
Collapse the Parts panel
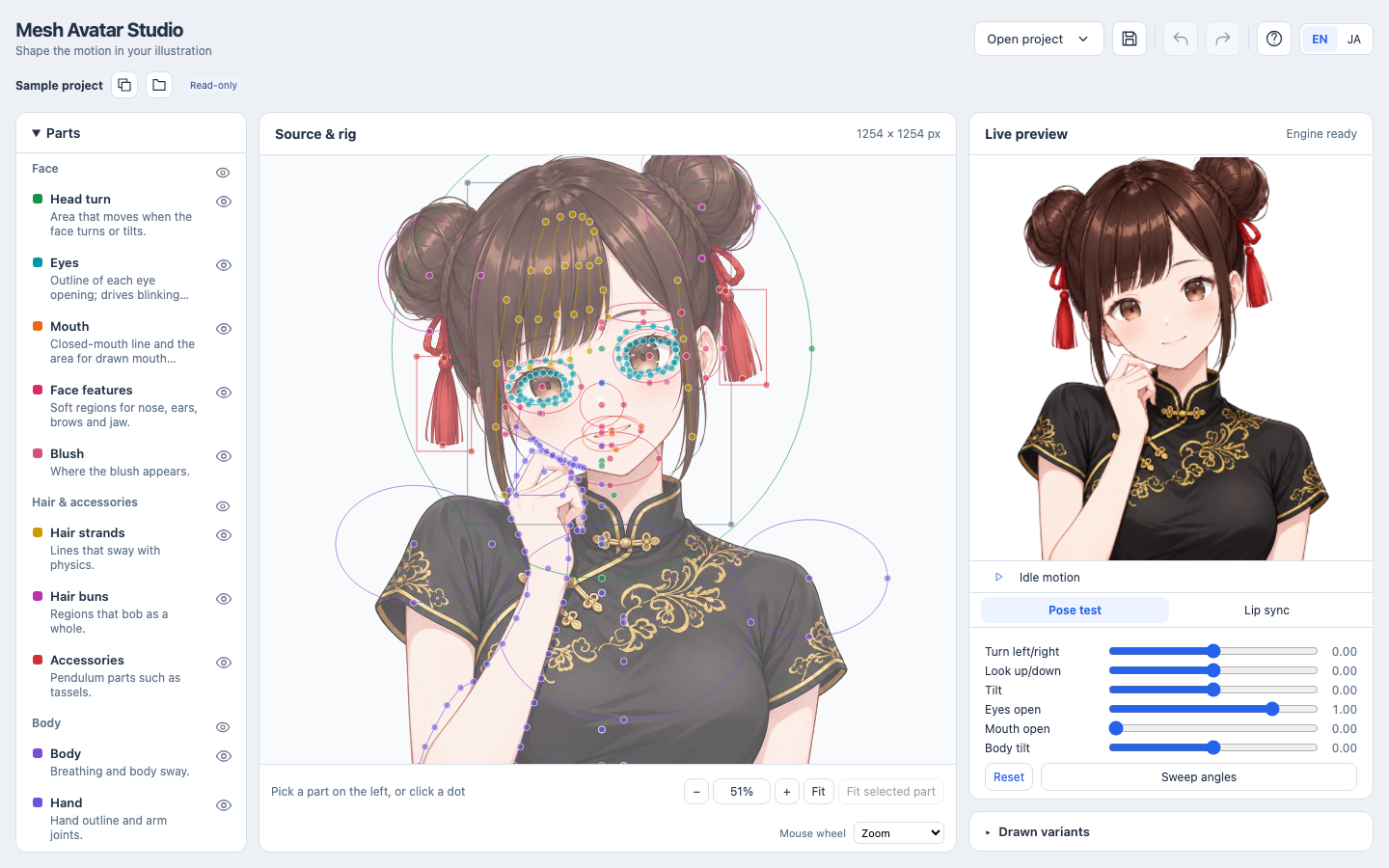click(56, 133)
